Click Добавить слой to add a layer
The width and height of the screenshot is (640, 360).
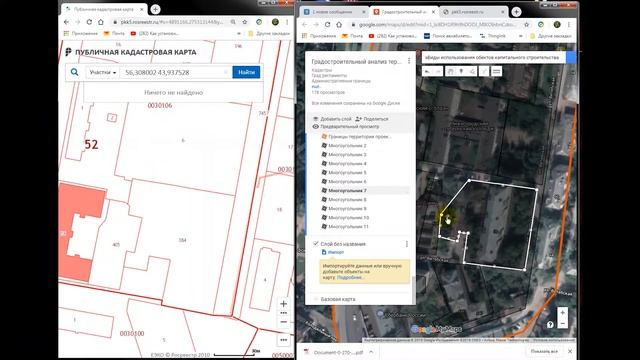point(332,119)
